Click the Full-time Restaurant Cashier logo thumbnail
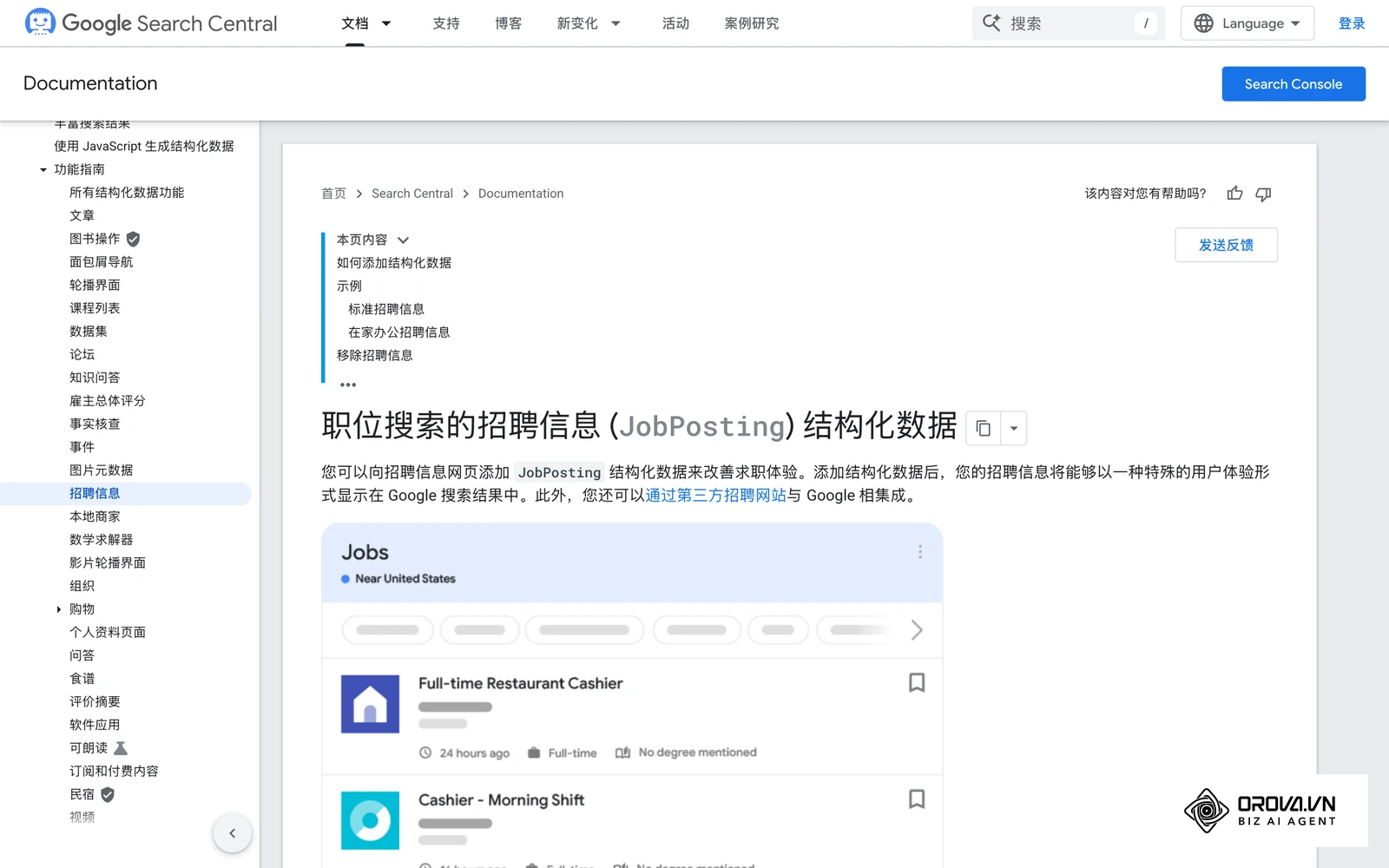The height and width of the screenshot is (868, 1389). pos(370,704)
